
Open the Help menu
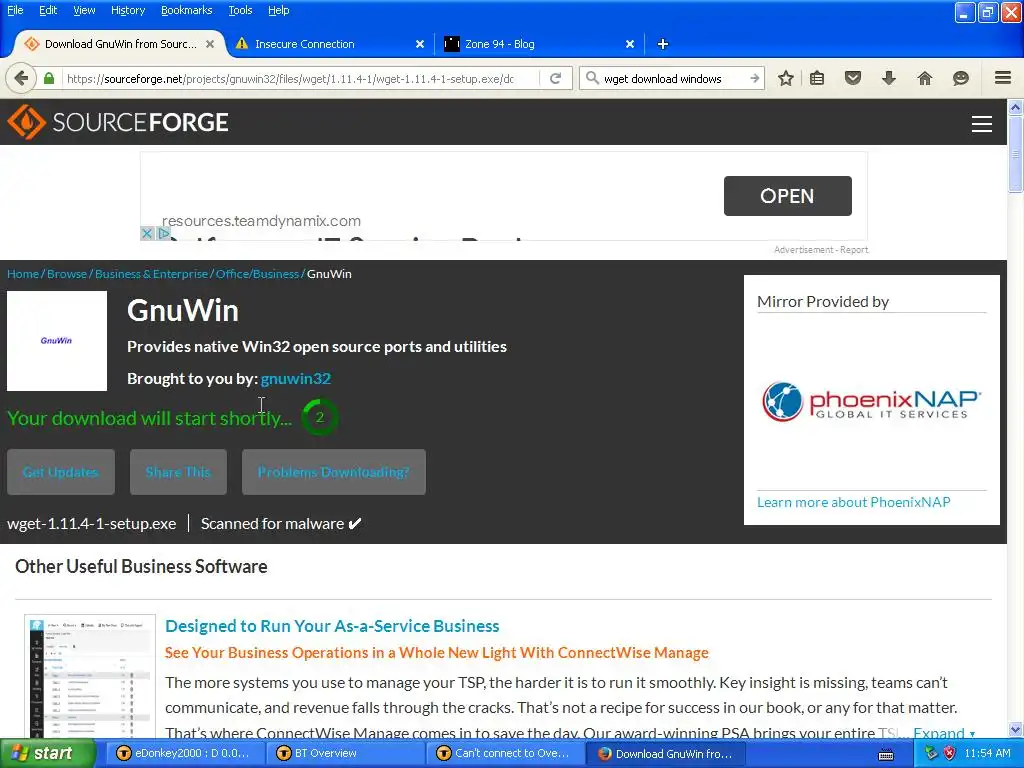tap(278, 10)
